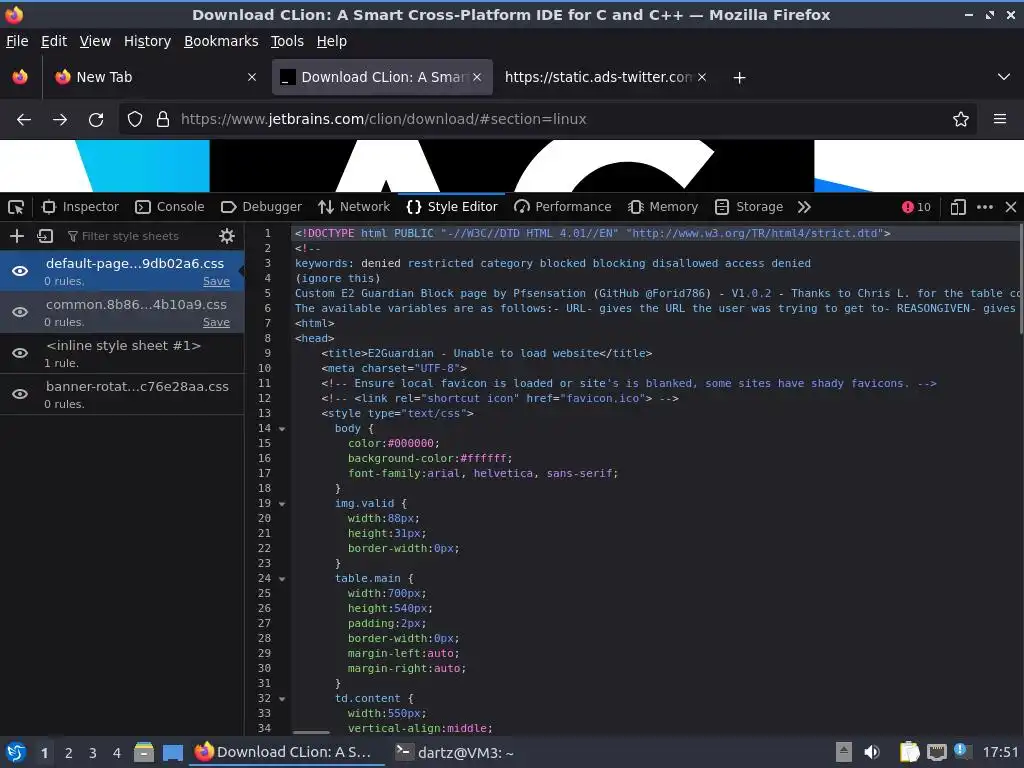Image resolution: width=1024 pixels, height=768 pixels.
Task: Open a new browser tab
Action: pyautogui.click(x=739, y=78)
